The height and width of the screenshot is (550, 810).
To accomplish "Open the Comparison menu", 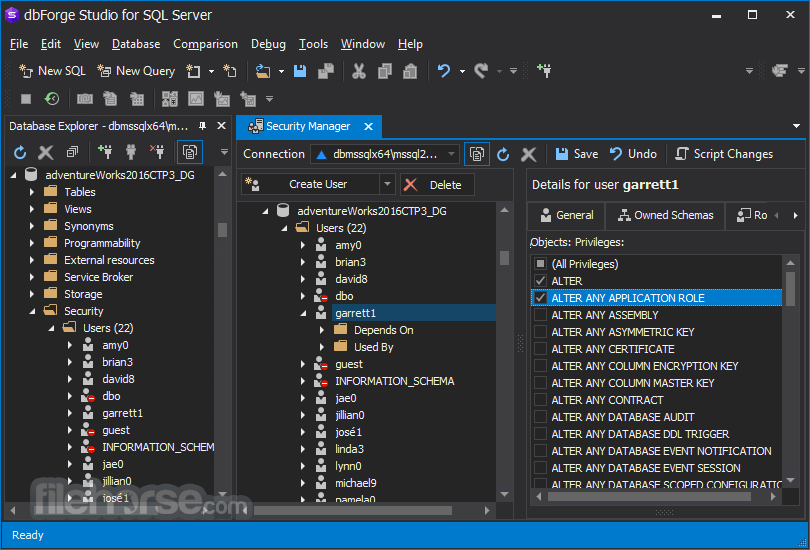I will click(x=205, y=44).
